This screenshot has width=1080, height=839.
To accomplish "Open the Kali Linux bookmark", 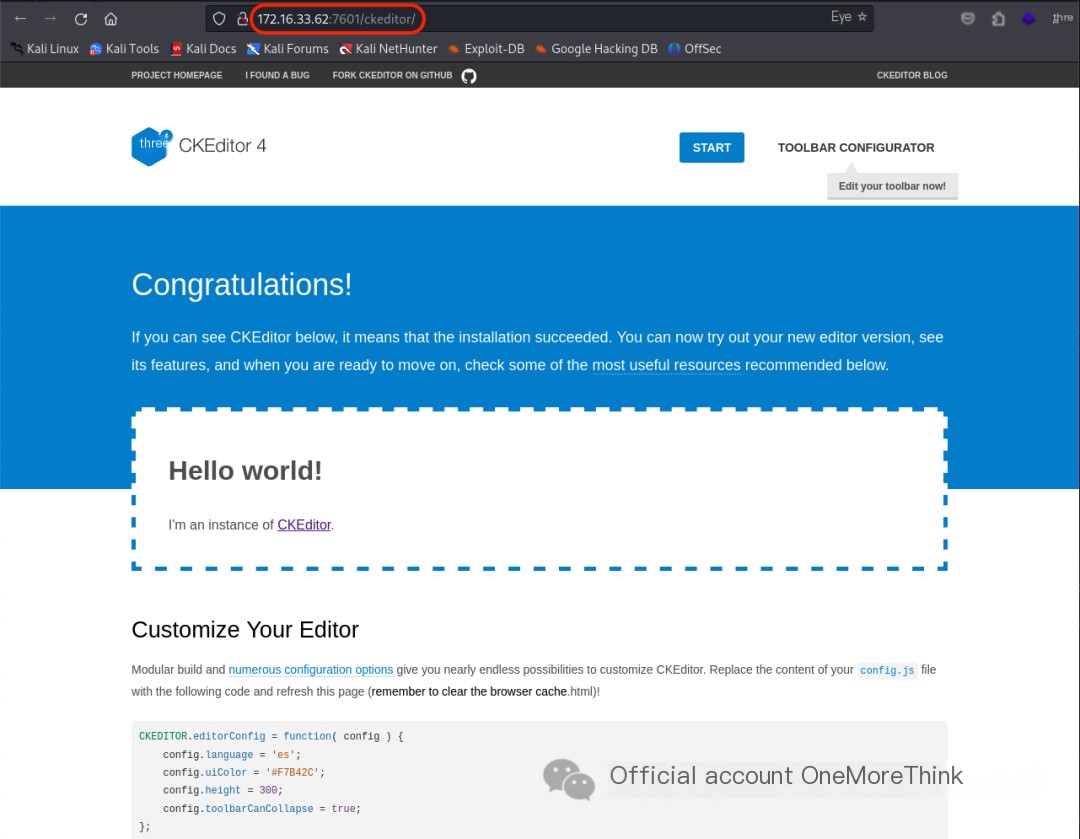I will click(45, 48).
